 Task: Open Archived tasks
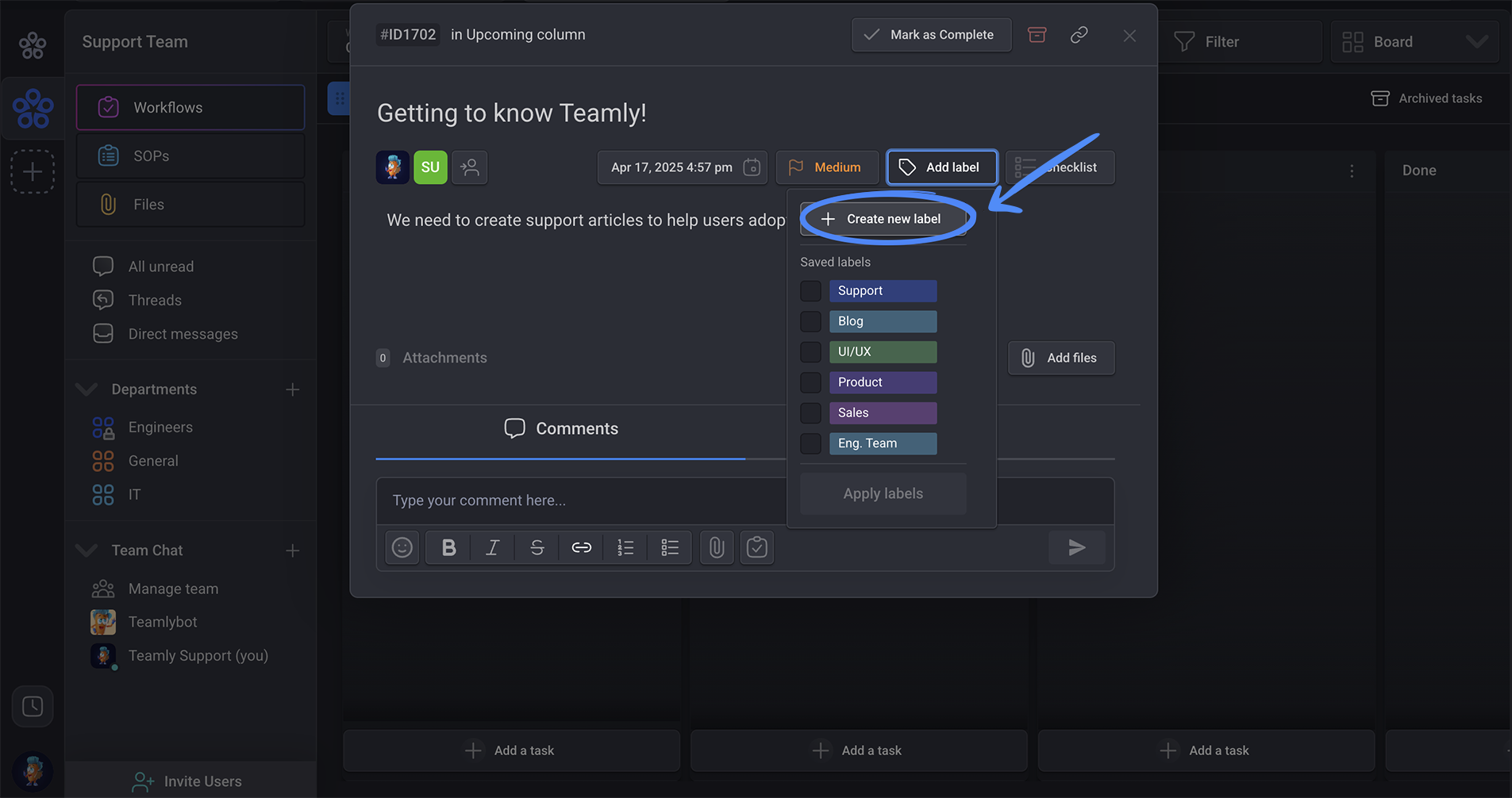pyautogui.click(x=1426, y=98)
